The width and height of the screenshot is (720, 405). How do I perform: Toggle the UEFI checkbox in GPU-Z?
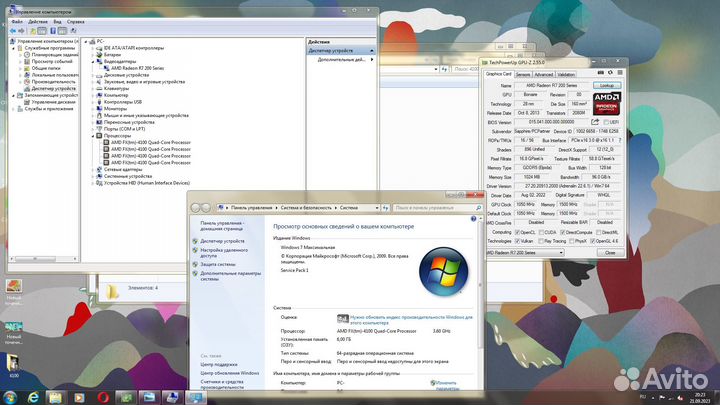click(x=606, y=122)
